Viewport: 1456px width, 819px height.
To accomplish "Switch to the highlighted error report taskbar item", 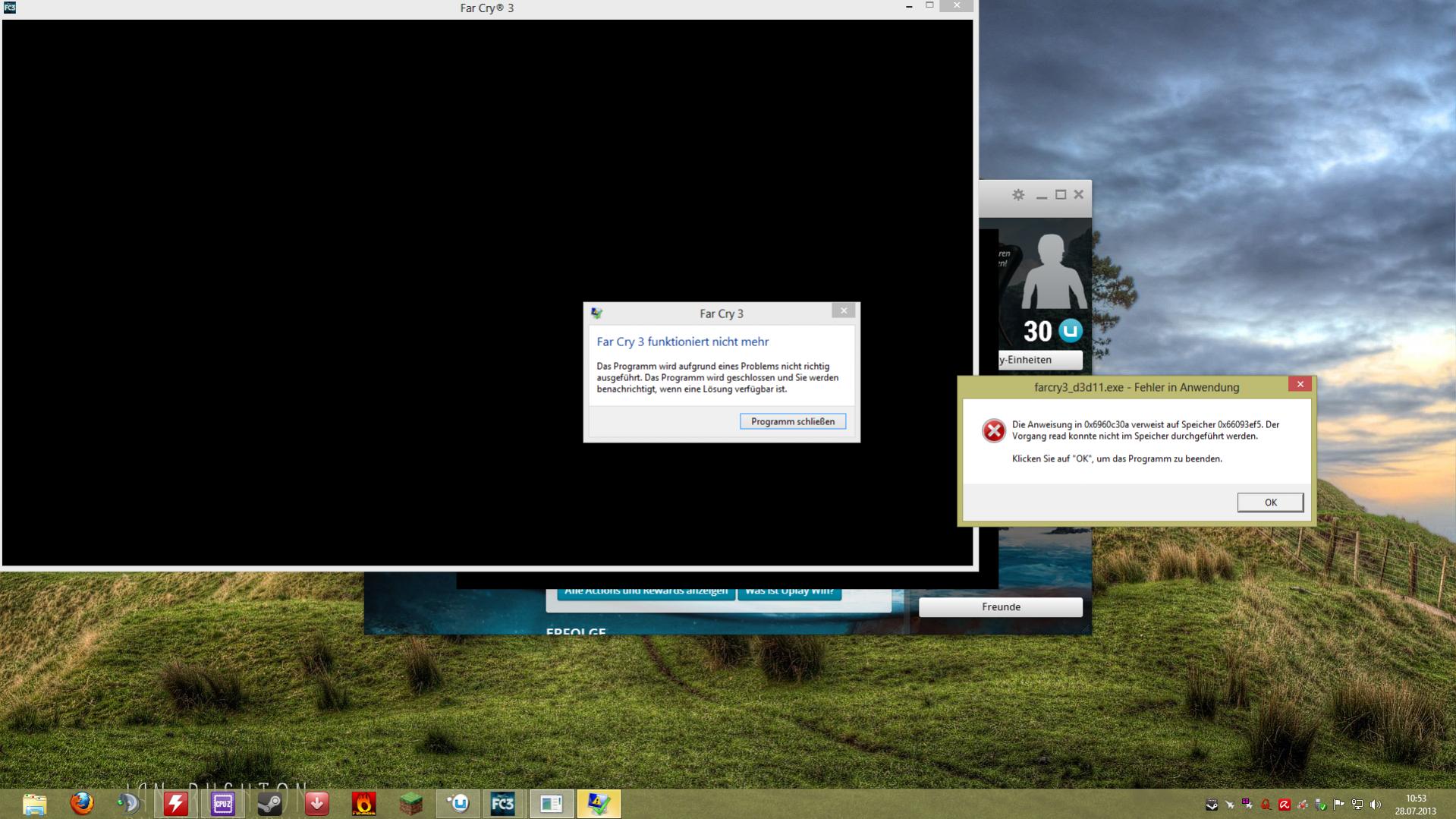I will (x=599, y=803).
